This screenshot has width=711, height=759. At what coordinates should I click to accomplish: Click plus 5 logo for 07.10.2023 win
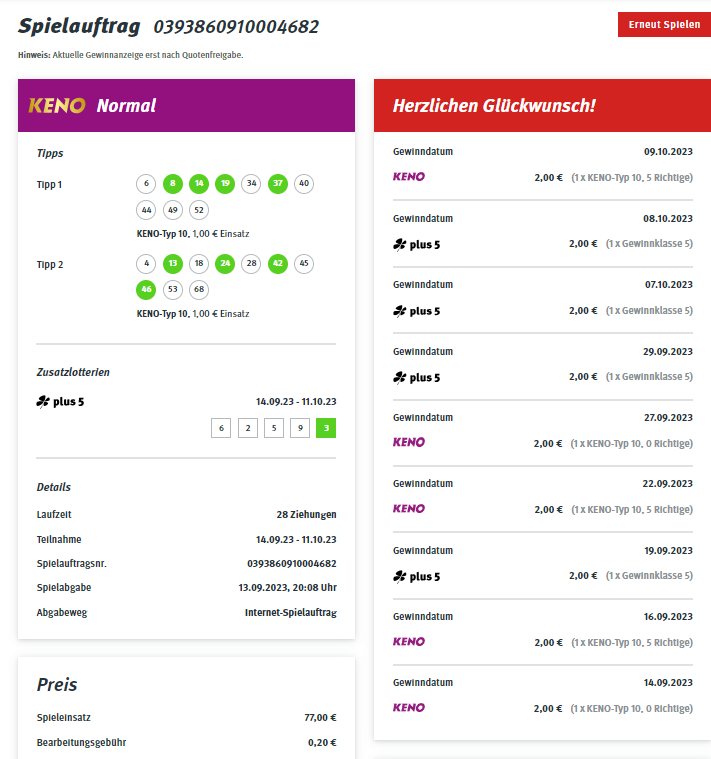417,311
